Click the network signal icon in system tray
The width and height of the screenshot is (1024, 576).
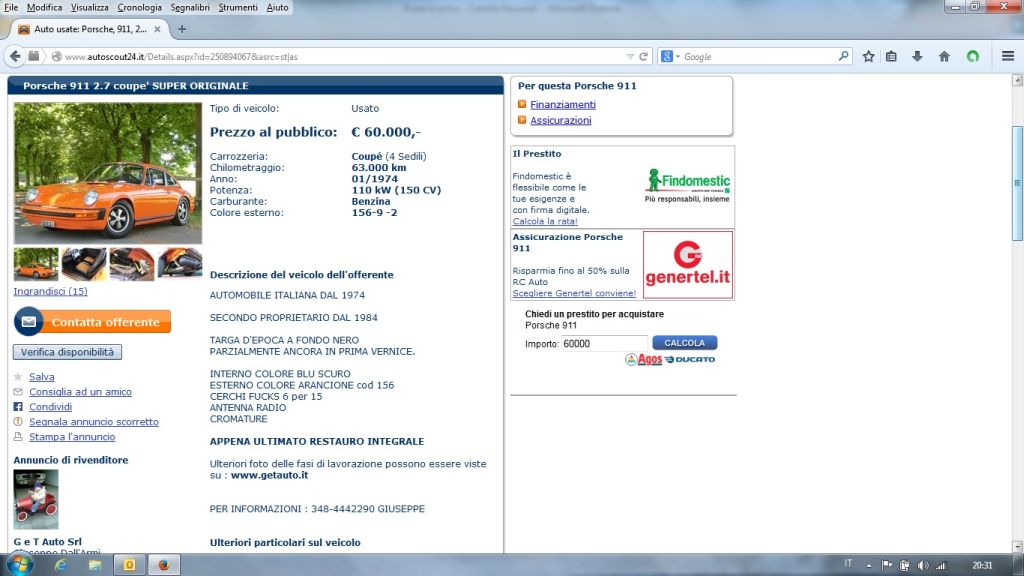pos(940,566)
